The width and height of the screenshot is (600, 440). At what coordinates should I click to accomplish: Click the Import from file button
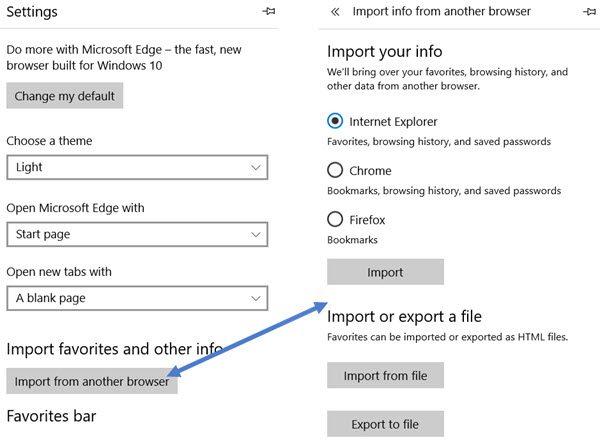pos(385,375)
